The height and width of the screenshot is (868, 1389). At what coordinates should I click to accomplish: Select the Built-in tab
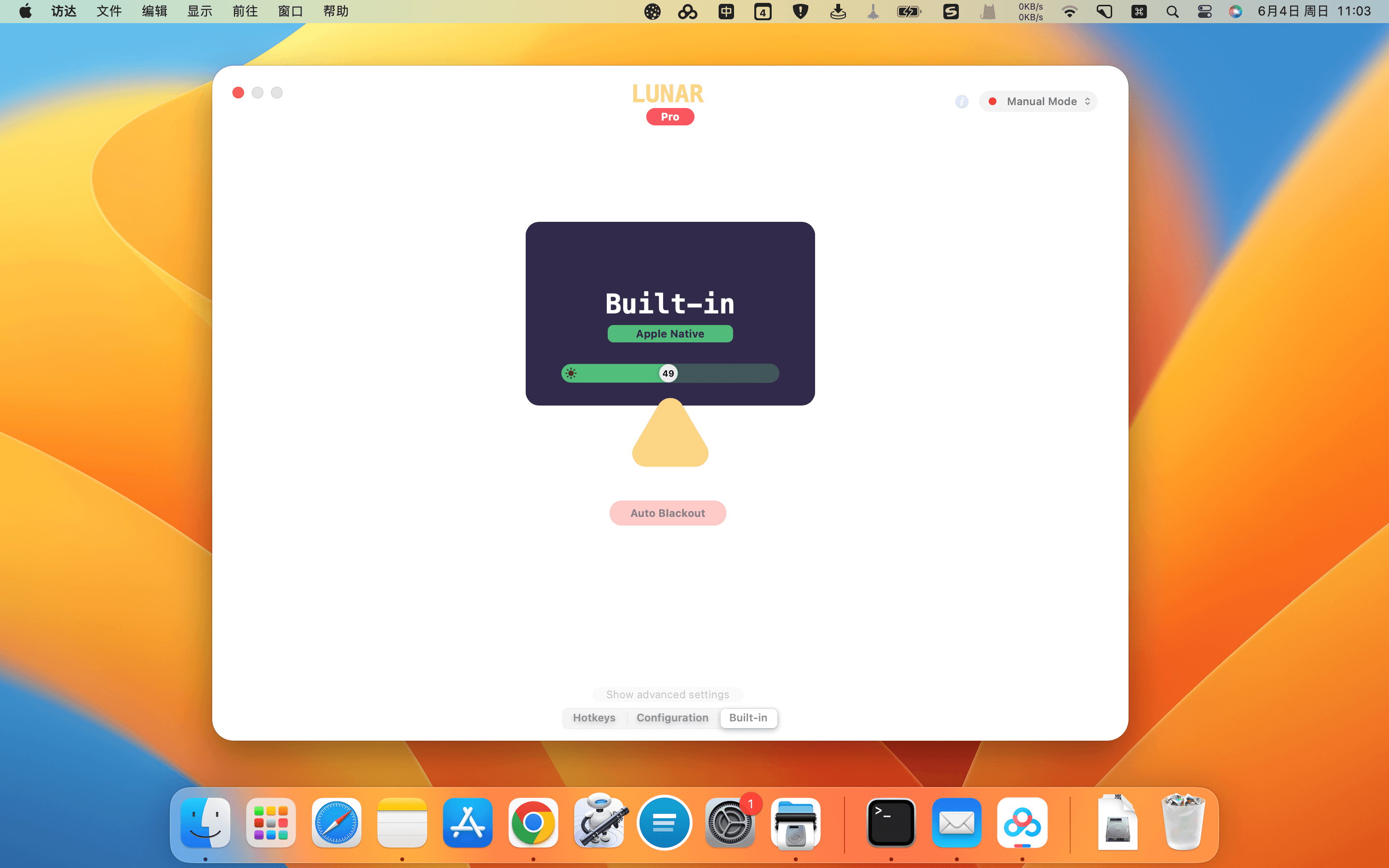click(748, 718)
